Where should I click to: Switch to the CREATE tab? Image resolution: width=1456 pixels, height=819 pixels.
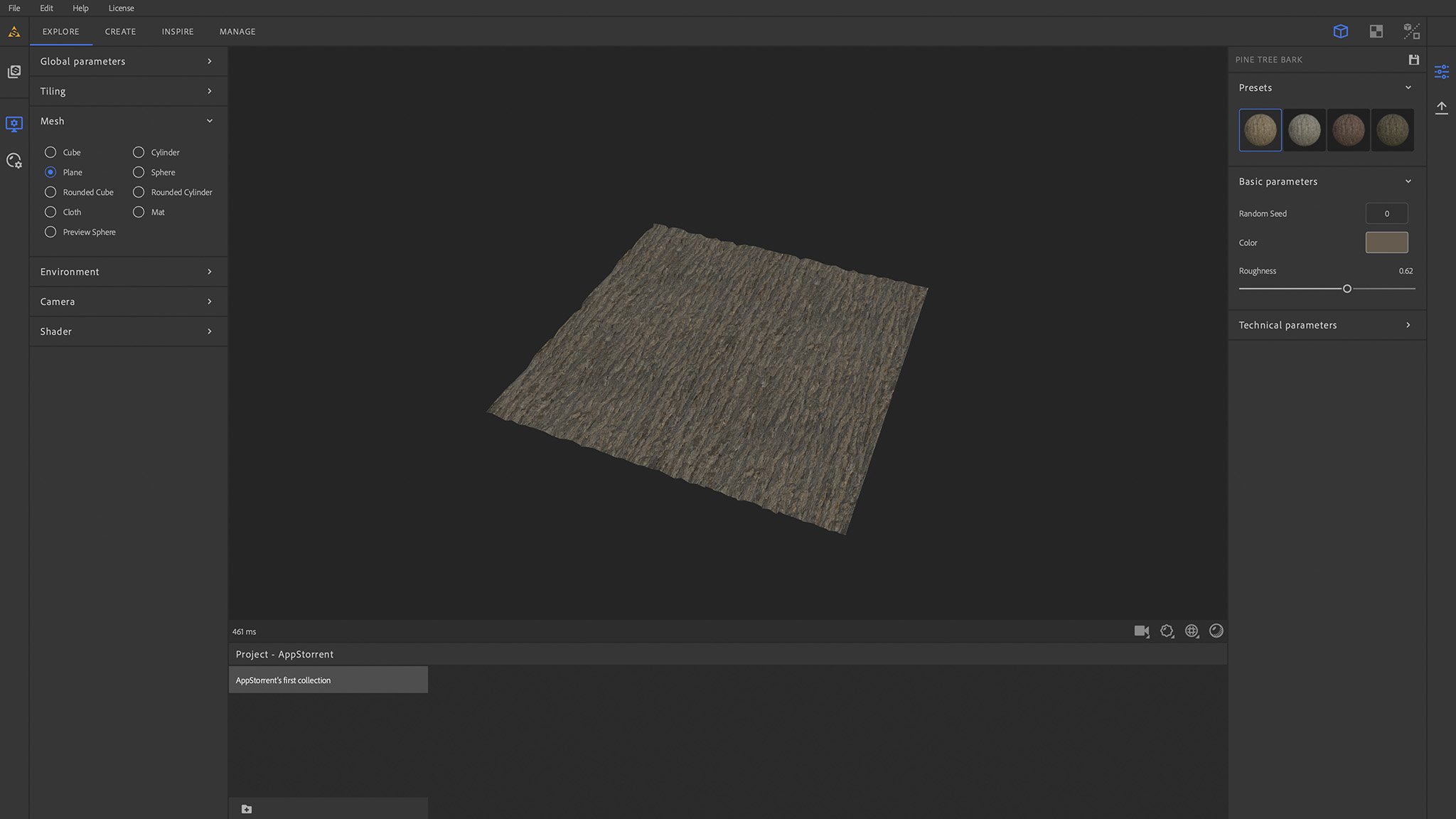coord(120,31)
